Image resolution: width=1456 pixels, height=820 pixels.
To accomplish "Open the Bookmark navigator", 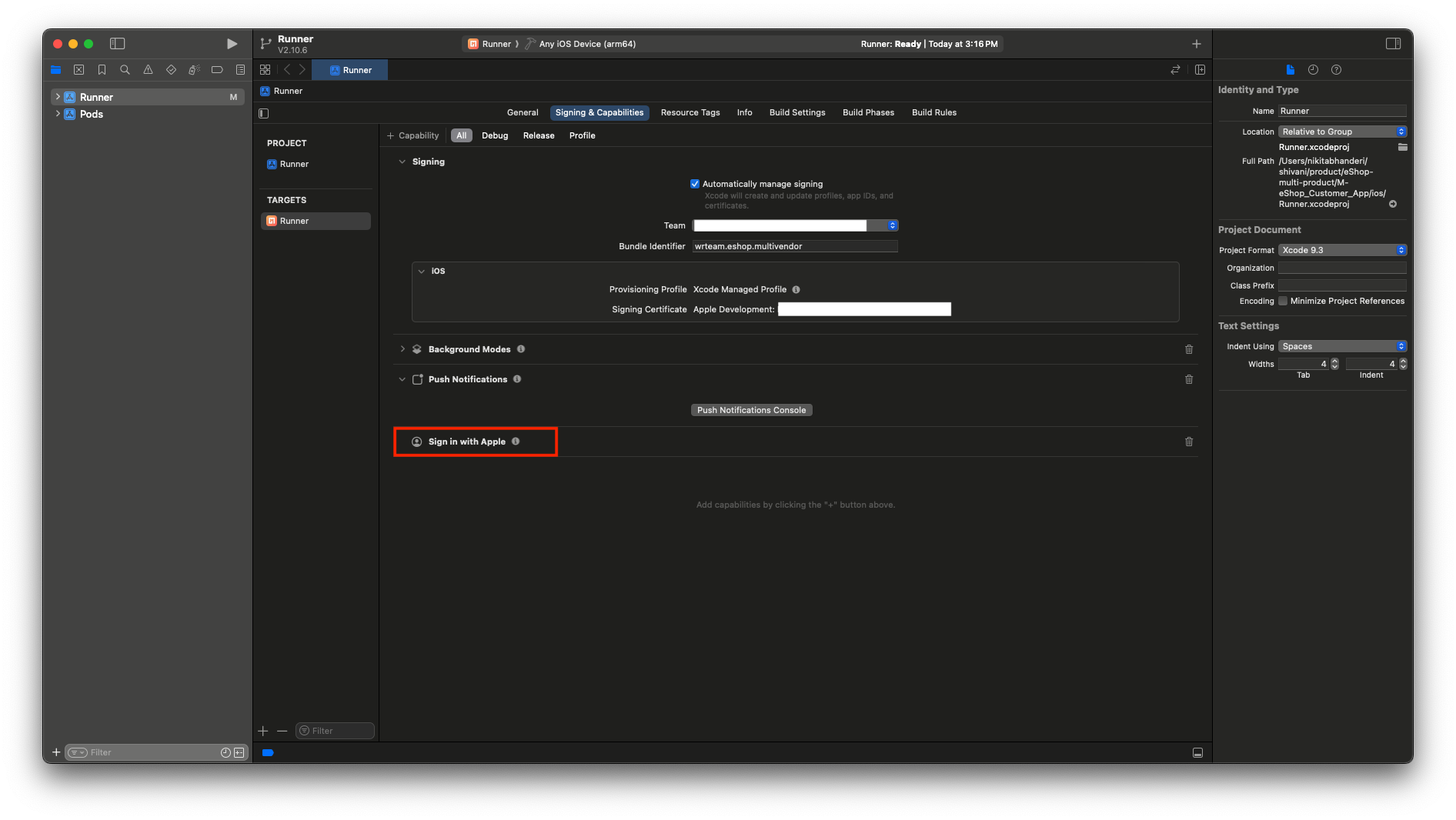I will (102, 70).
